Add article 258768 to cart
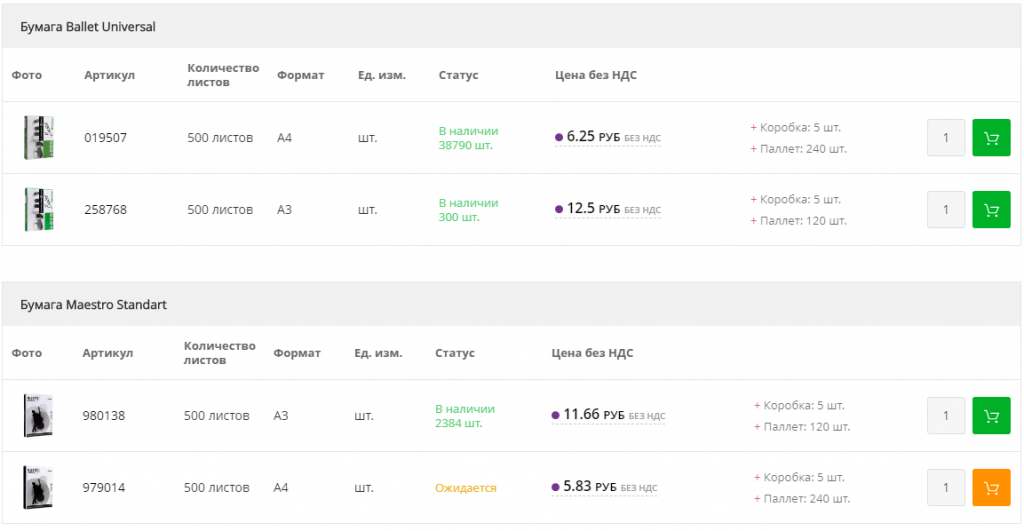 [x=991, y=210]
